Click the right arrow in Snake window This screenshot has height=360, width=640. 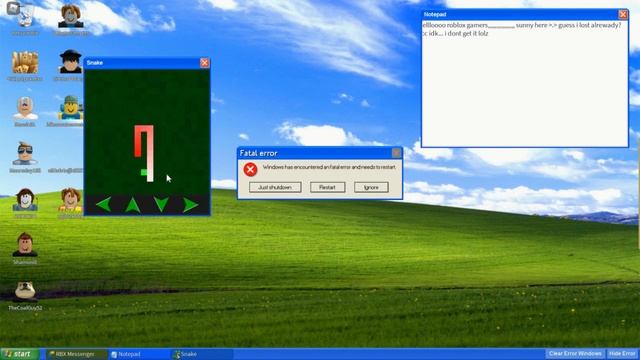190,205
